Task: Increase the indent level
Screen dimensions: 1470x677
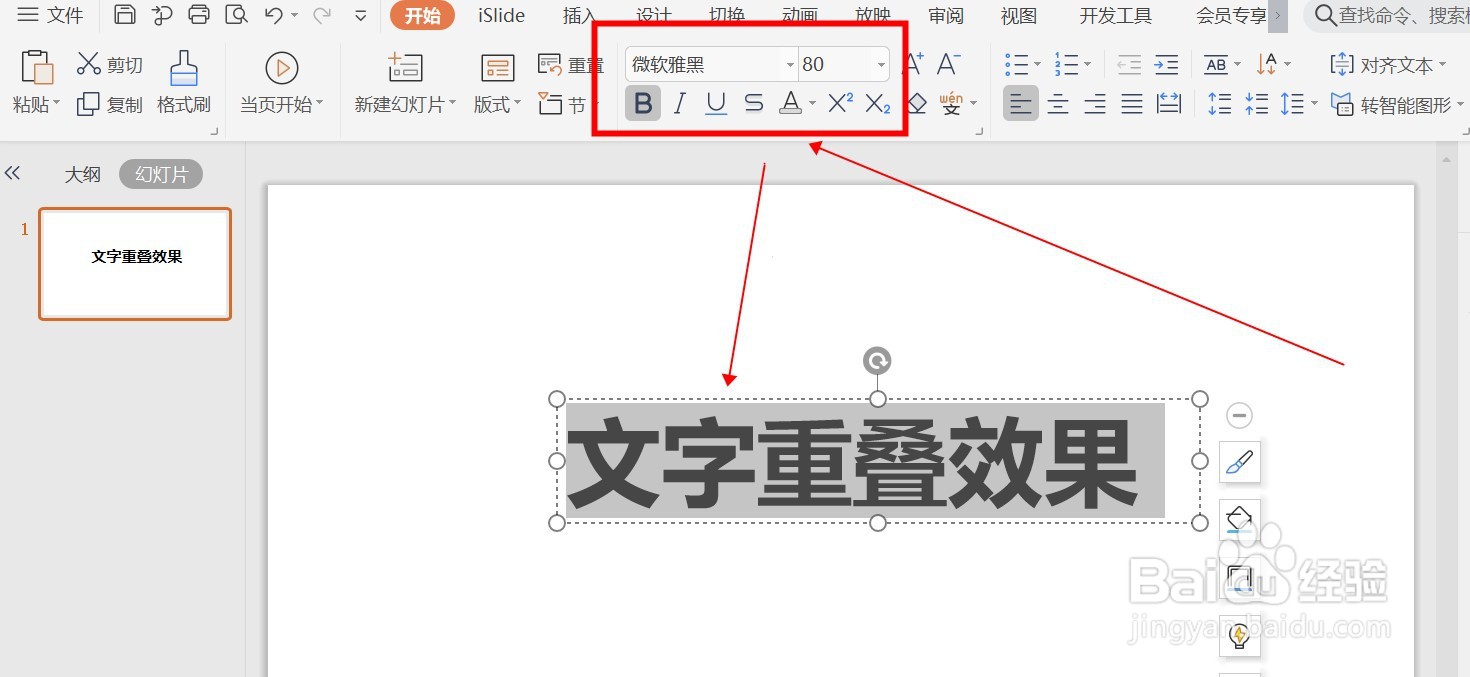Action: (1166, 65)
